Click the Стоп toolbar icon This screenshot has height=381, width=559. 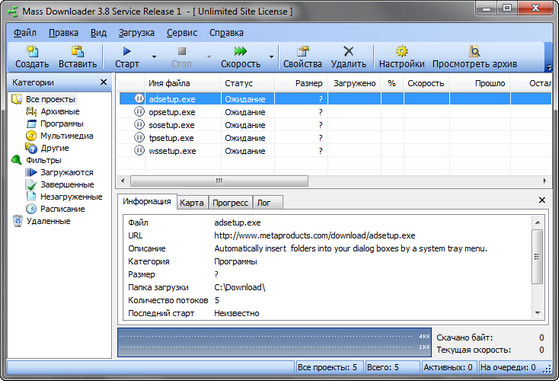coord(182,51)
